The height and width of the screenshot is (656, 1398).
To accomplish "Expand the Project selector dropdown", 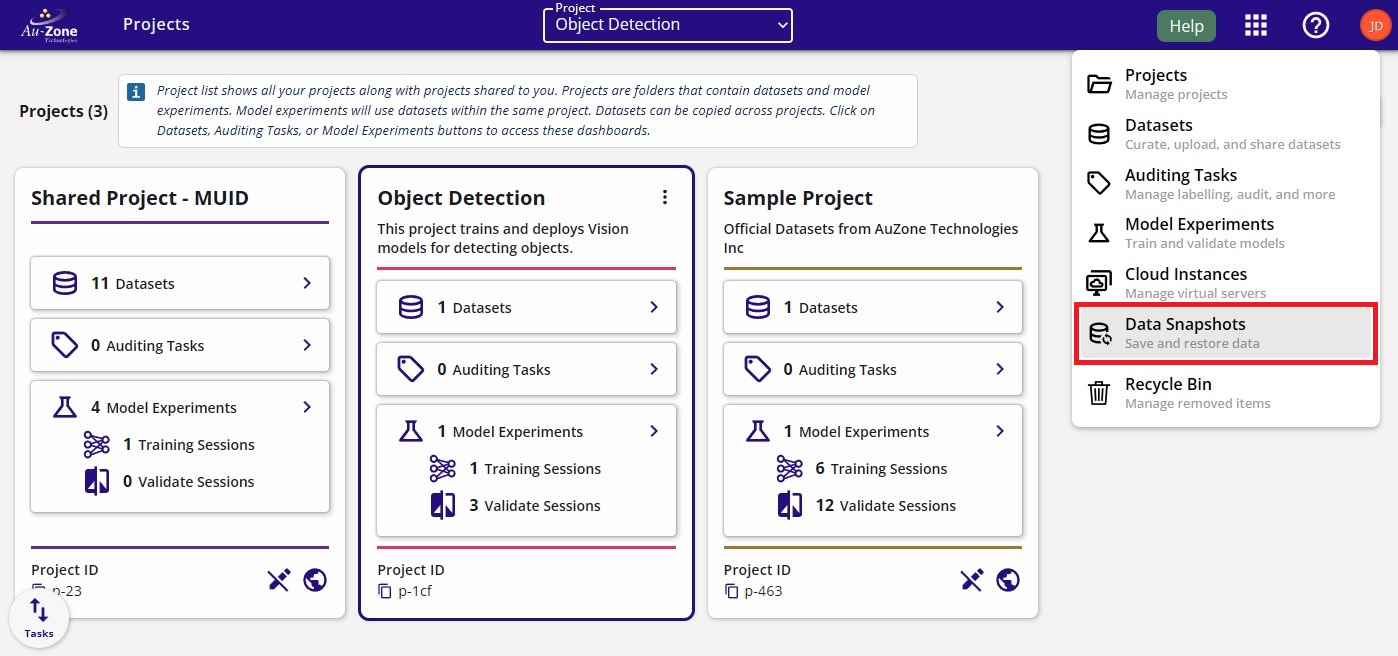I will pyautogui.click(x=667, y=26).
